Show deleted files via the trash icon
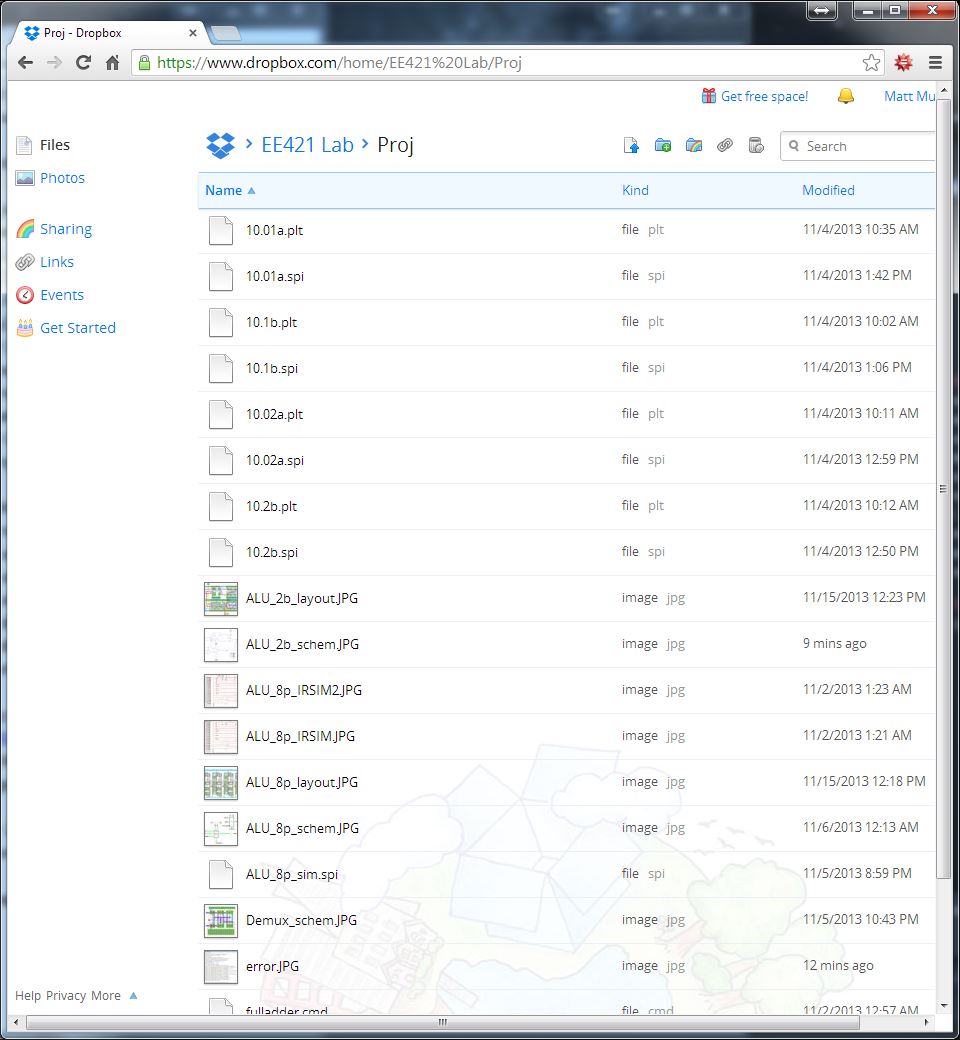Screen dimensions: 960x1040 [x=757, y=145]
